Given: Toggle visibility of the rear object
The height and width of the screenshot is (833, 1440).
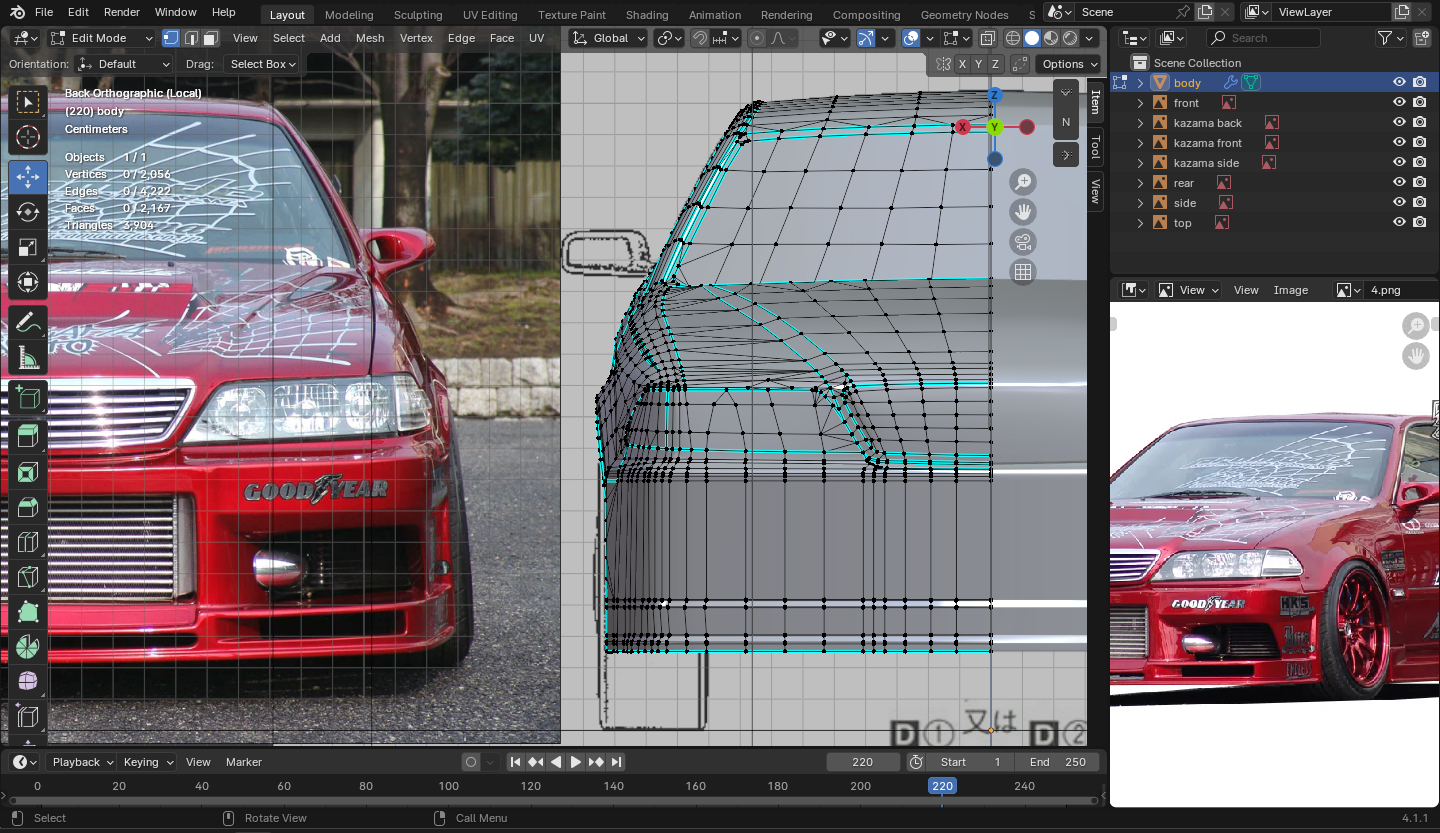Looking at the screenshot, I should pyautogui.click(x=1399, y=183).
